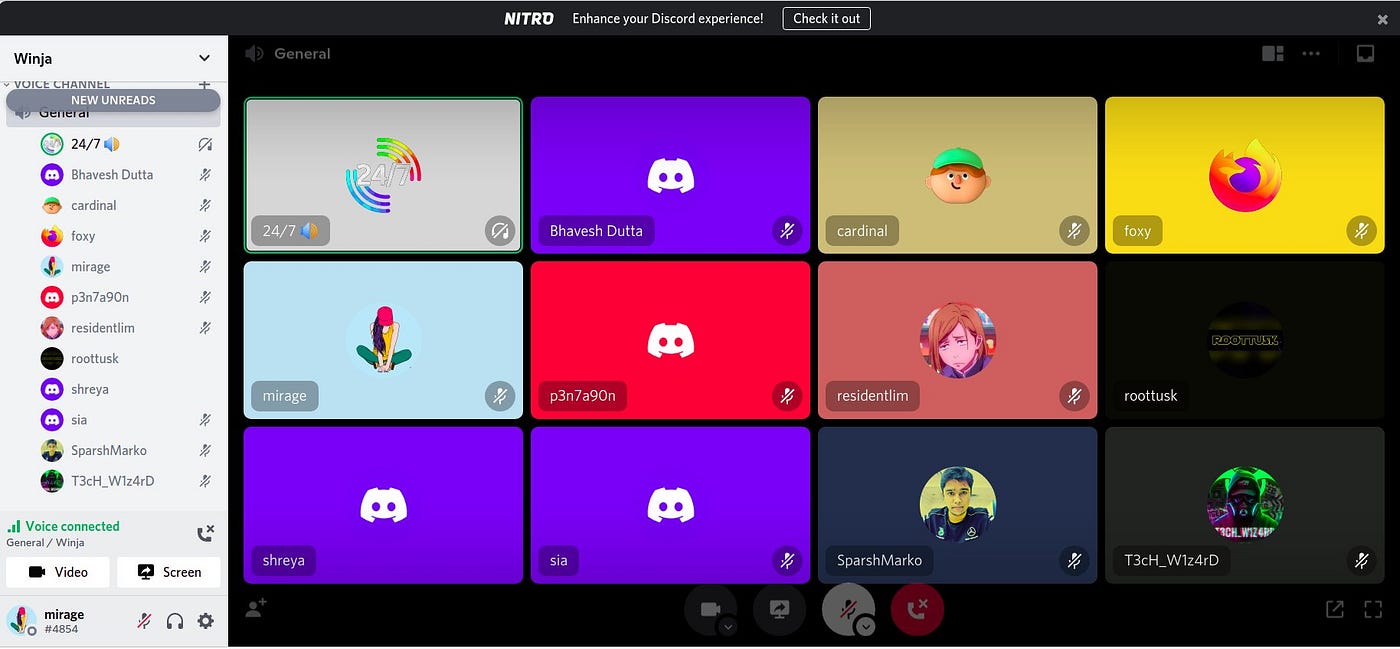This screenshot has width=1400, height=649.
Task: Open the T3cH_W1z4rD video tile
Action: point(1245,505)
